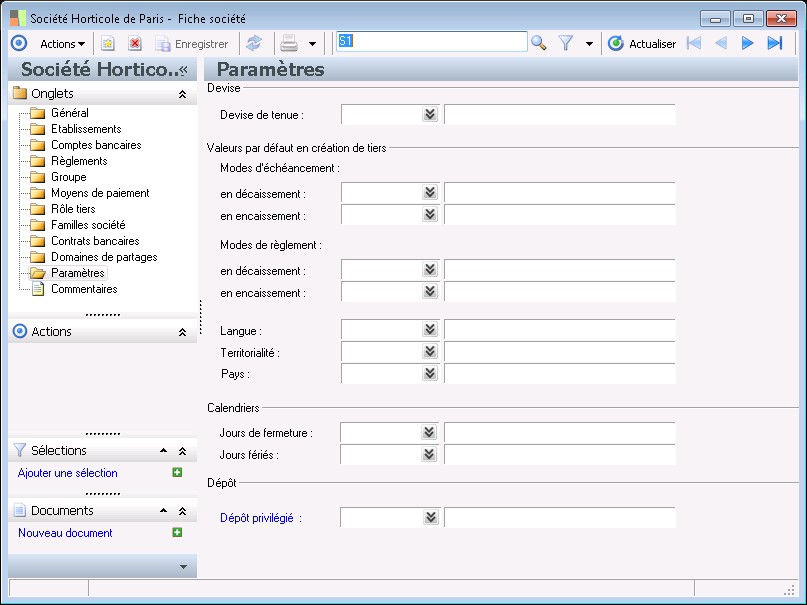Click the new record toolbar icon
The width and height of the screenshot is (807, 605).
click(x=108, y=44)
